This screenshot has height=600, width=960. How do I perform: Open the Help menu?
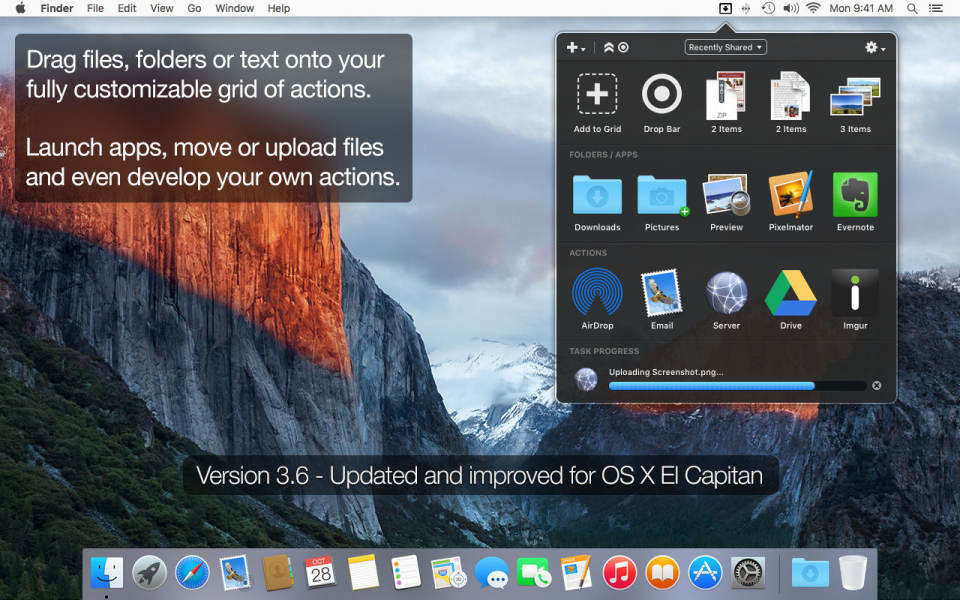(x=279, y=9)
